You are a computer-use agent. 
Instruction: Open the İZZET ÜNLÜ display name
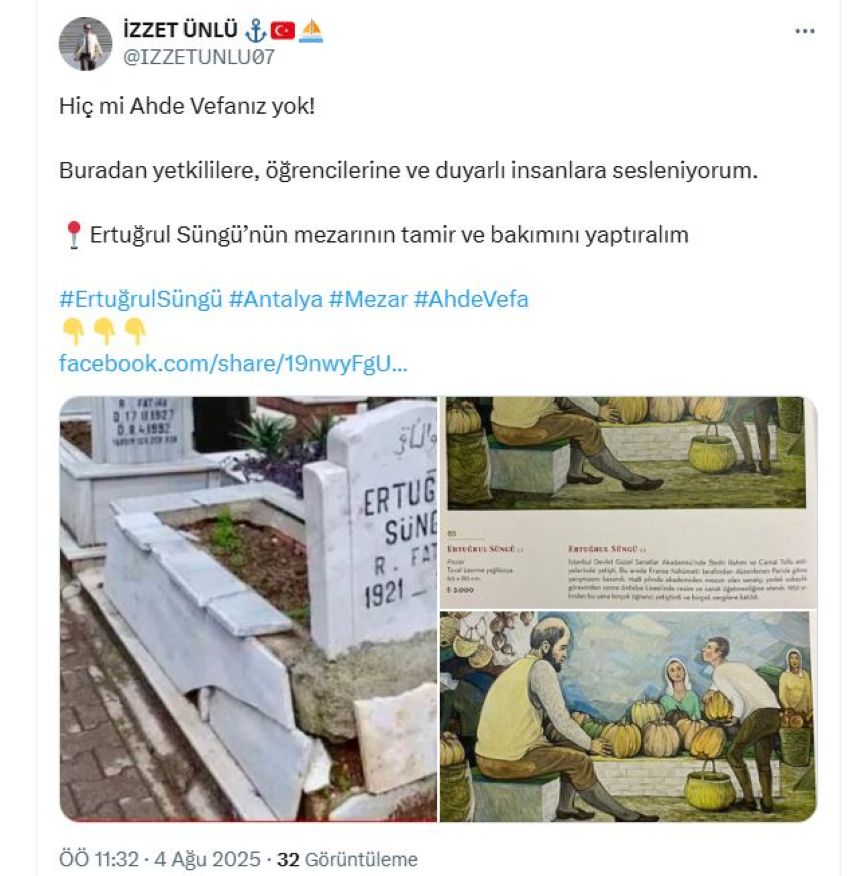click(180, 30)
